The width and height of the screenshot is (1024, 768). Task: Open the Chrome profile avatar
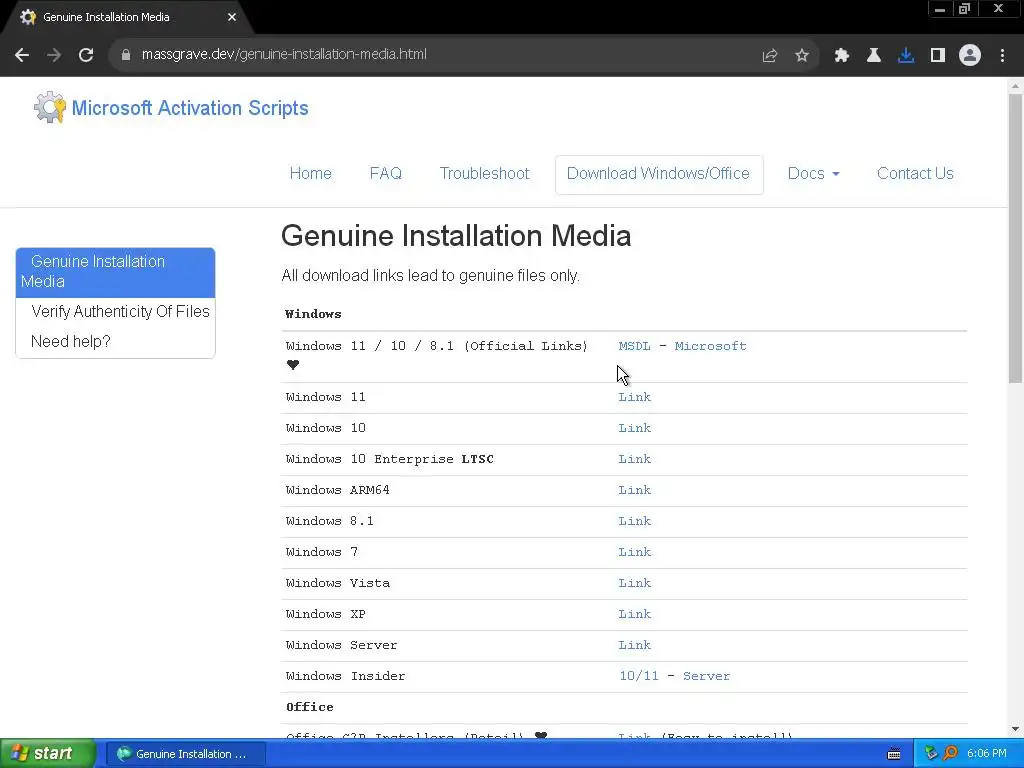pyautogui.click(x=970, y=55)
